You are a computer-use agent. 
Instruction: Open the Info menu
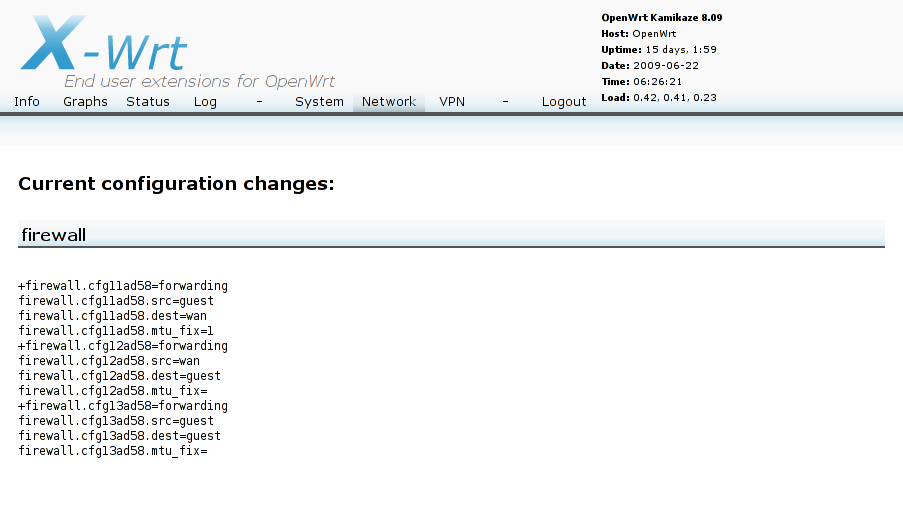[27, 102]
